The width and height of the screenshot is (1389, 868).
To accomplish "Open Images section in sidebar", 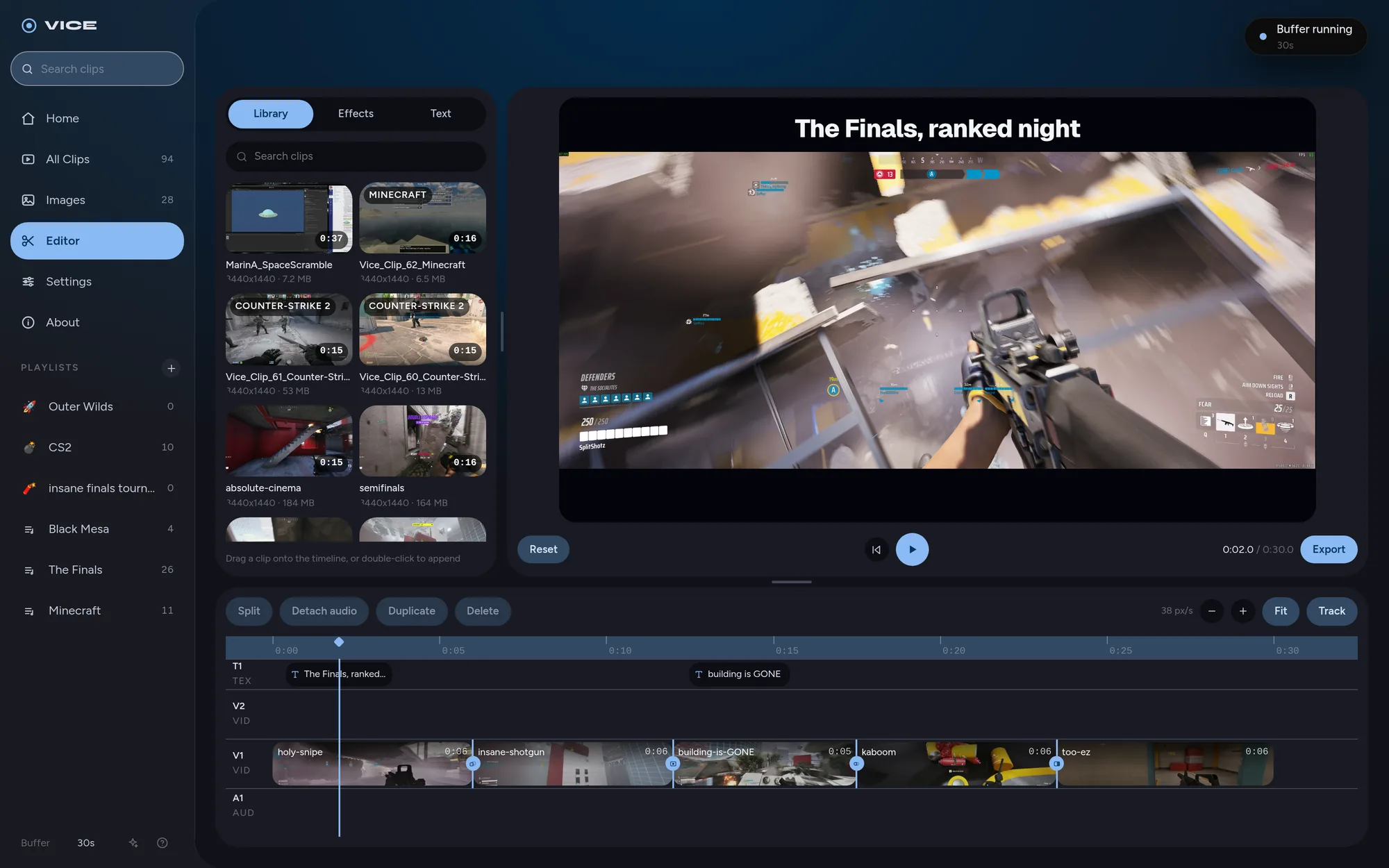I will tap(97, 200).
